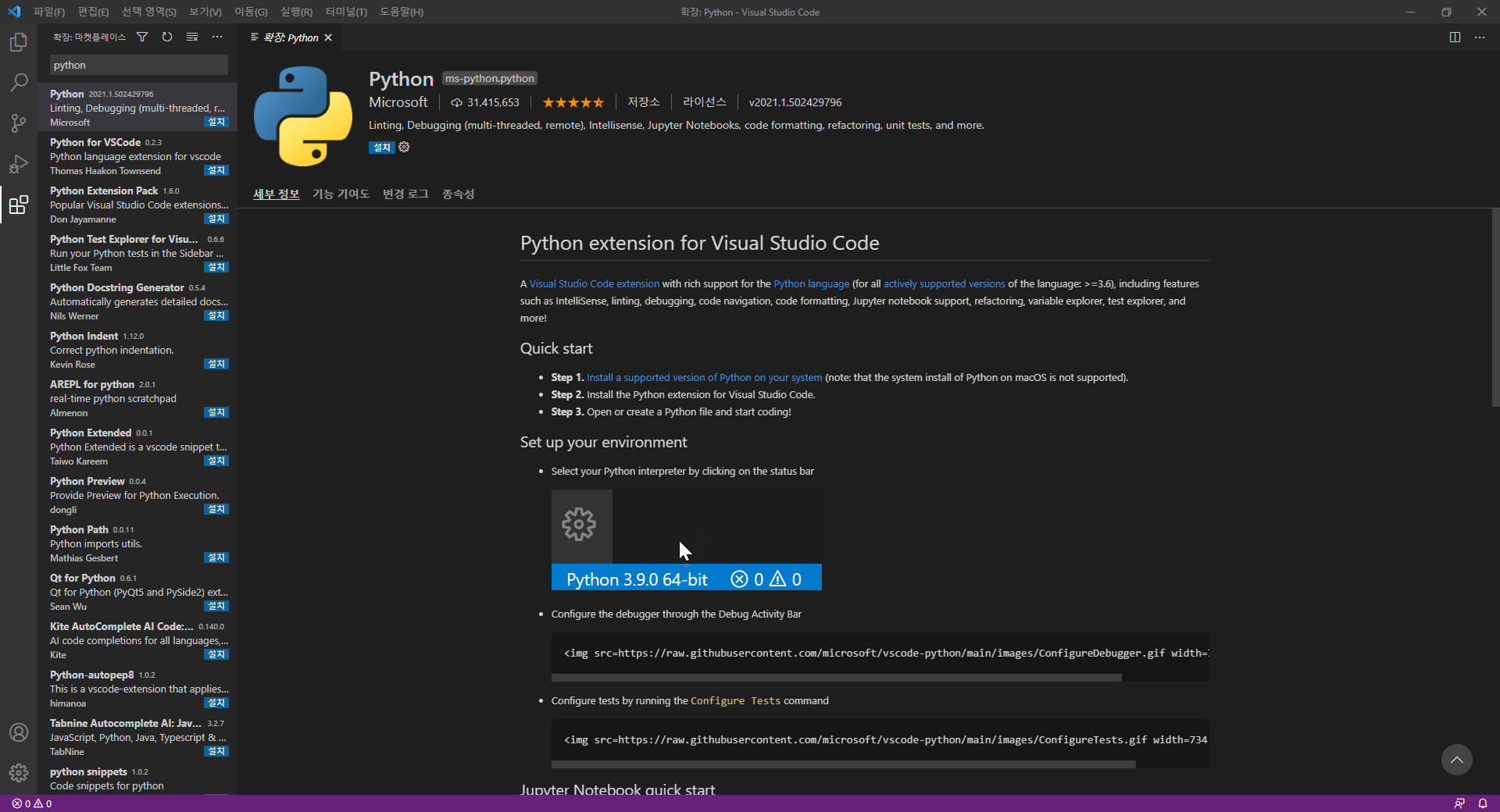Follow the Python language link
This screenshot has height=812, width=1500.
click(812, 283)
